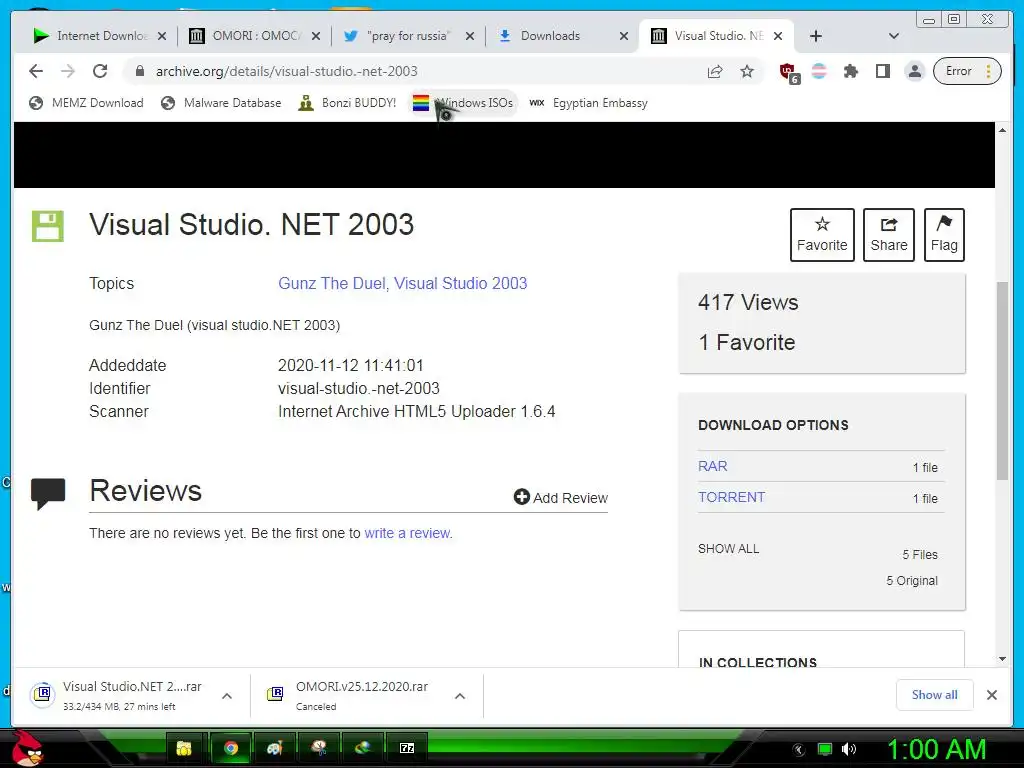Screen dimensions: 1024x768
Task: Click the "417 Views" count text
Action: (748, 302)
